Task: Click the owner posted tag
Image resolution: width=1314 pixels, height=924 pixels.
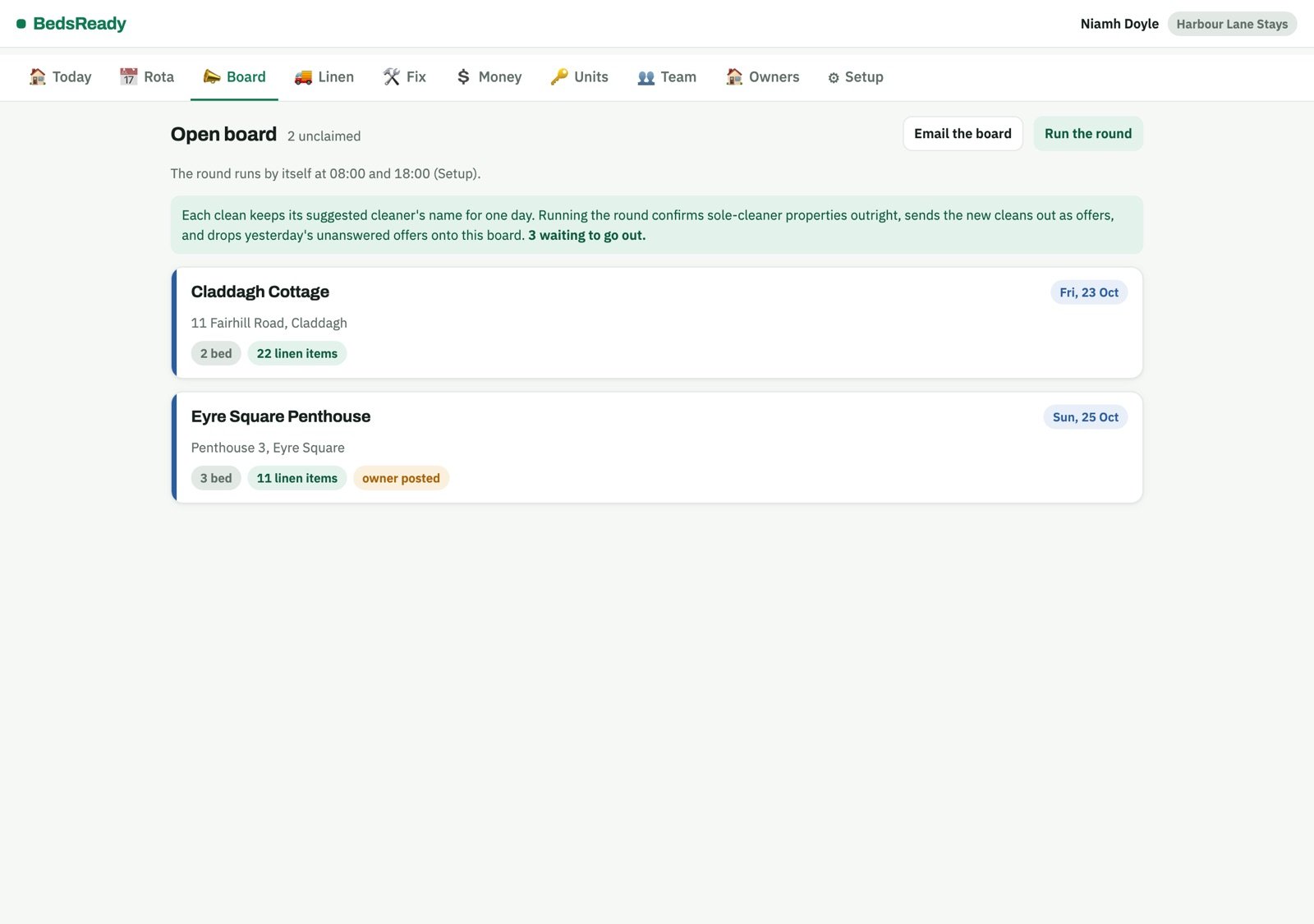Action: [401, 478]
